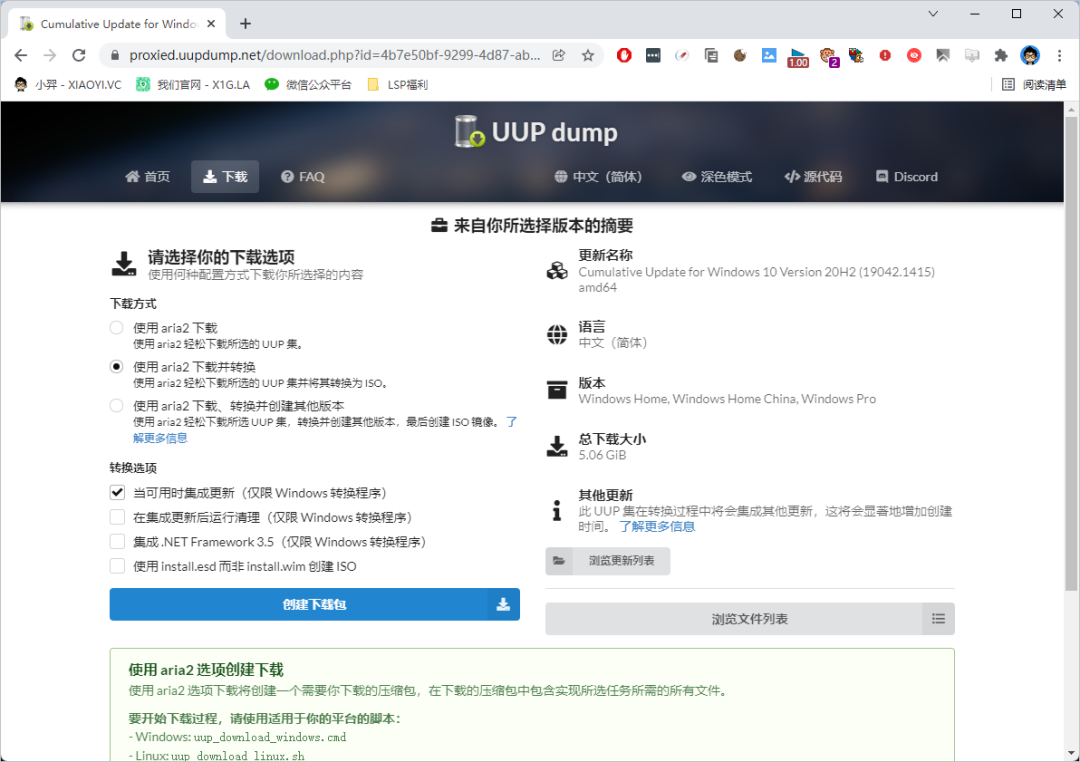1080x762 pixels.
Task: Open the Discord navigation link
Action: [906, 176]
